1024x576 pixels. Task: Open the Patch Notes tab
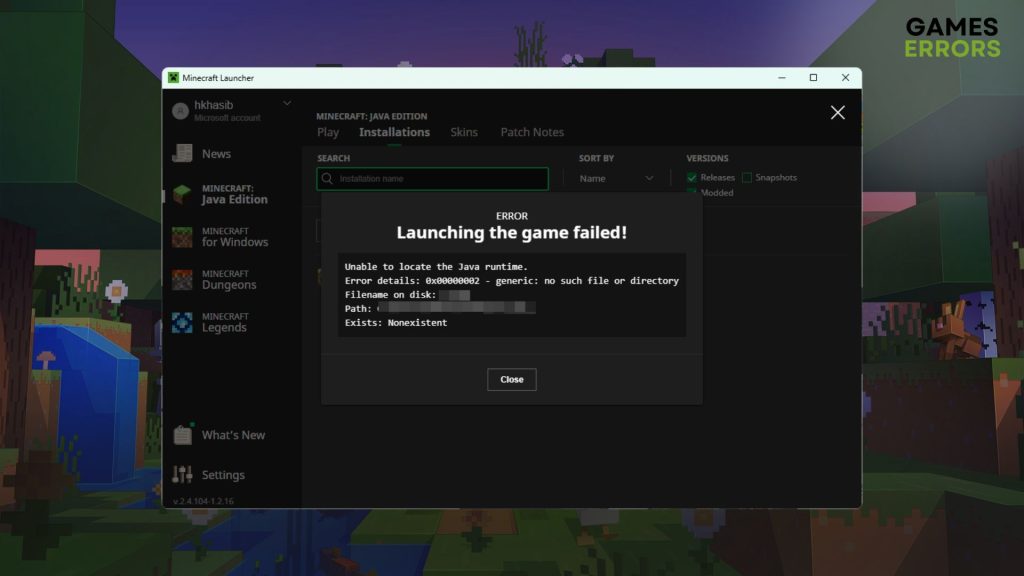tap(532, 132)
